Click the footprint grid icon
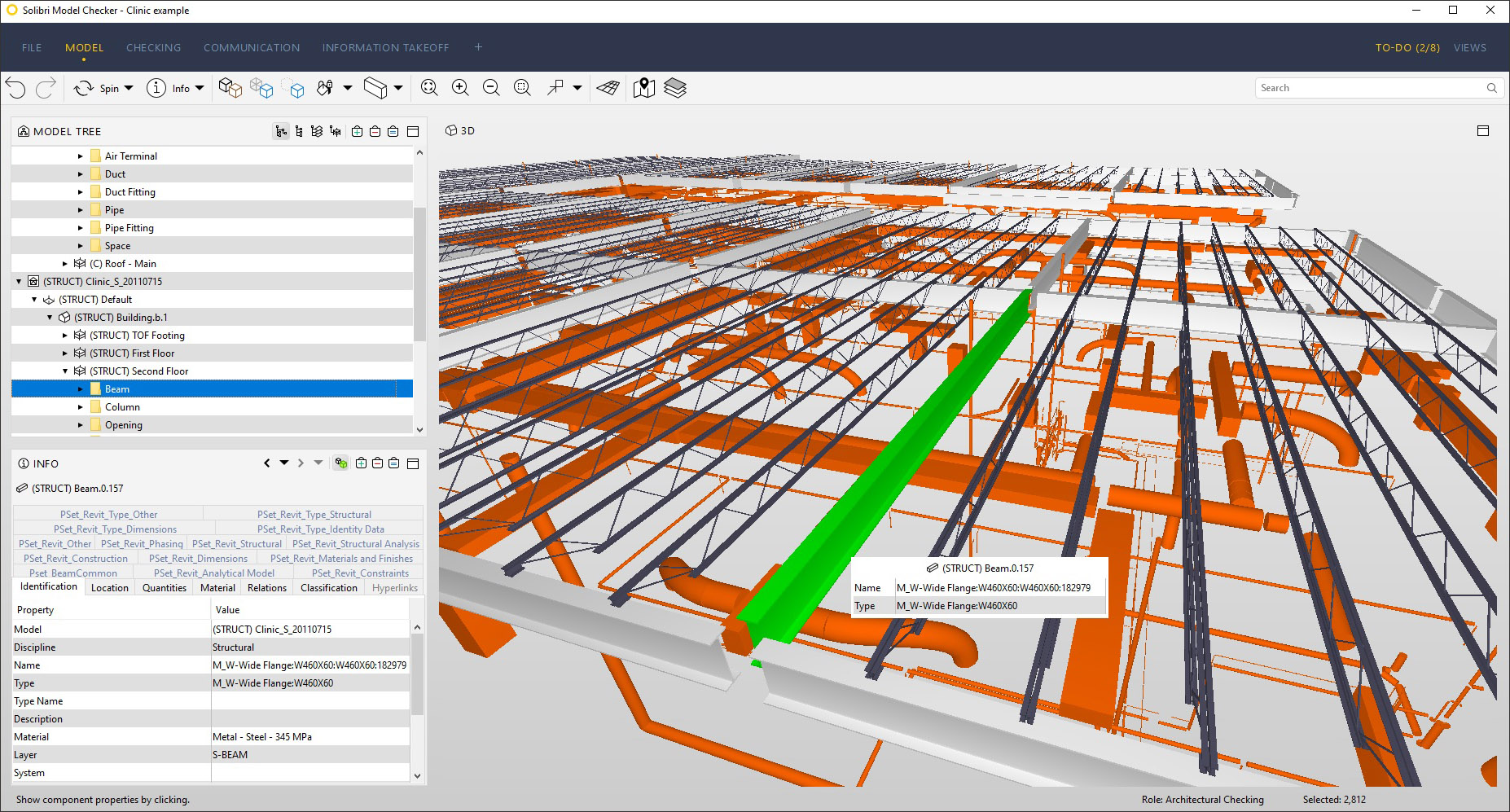The height and width of the screenshot is (812, 1510). click(608, 88)
